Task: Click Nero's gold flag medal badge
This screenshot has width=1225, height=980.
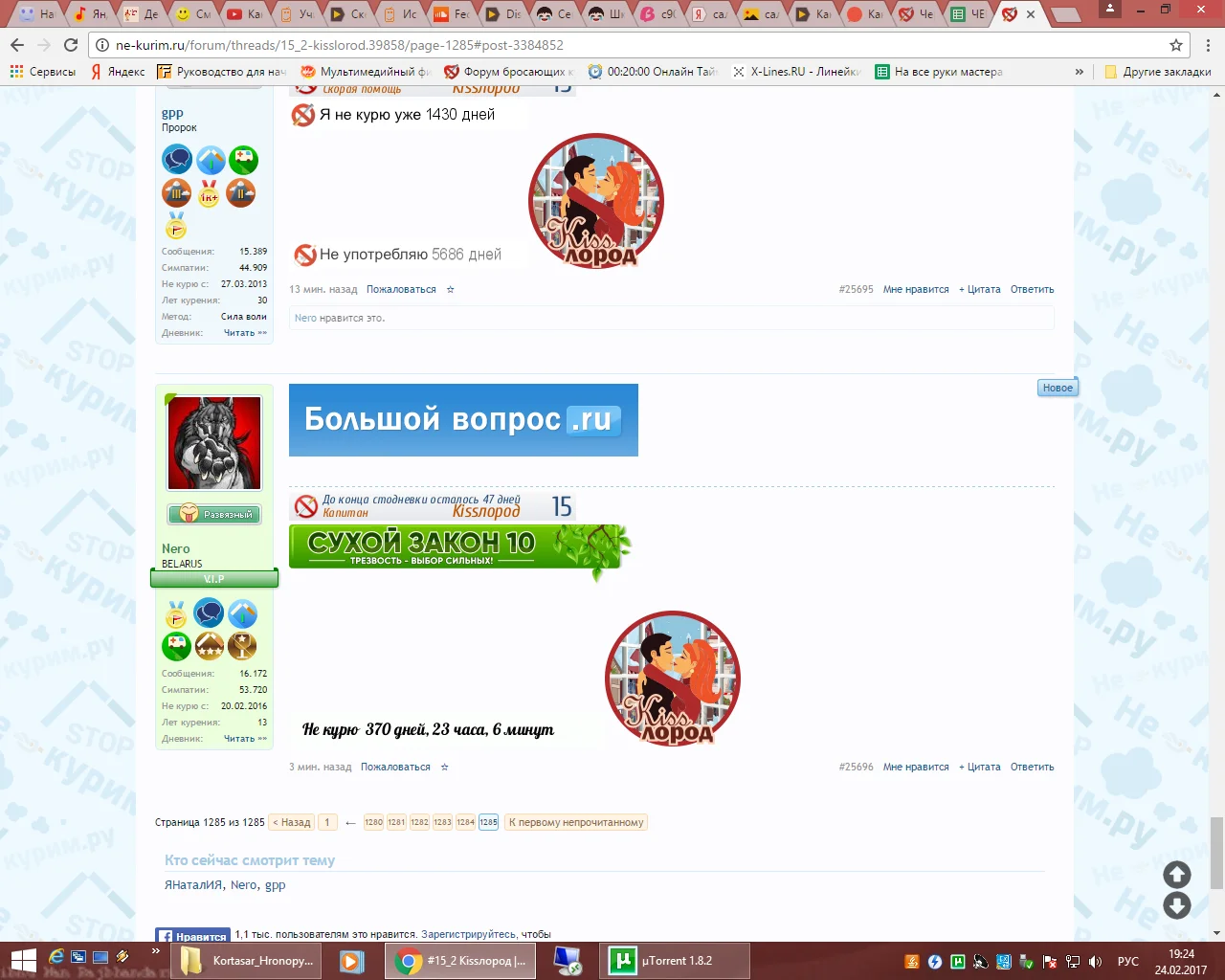Action: pos(176,613)
